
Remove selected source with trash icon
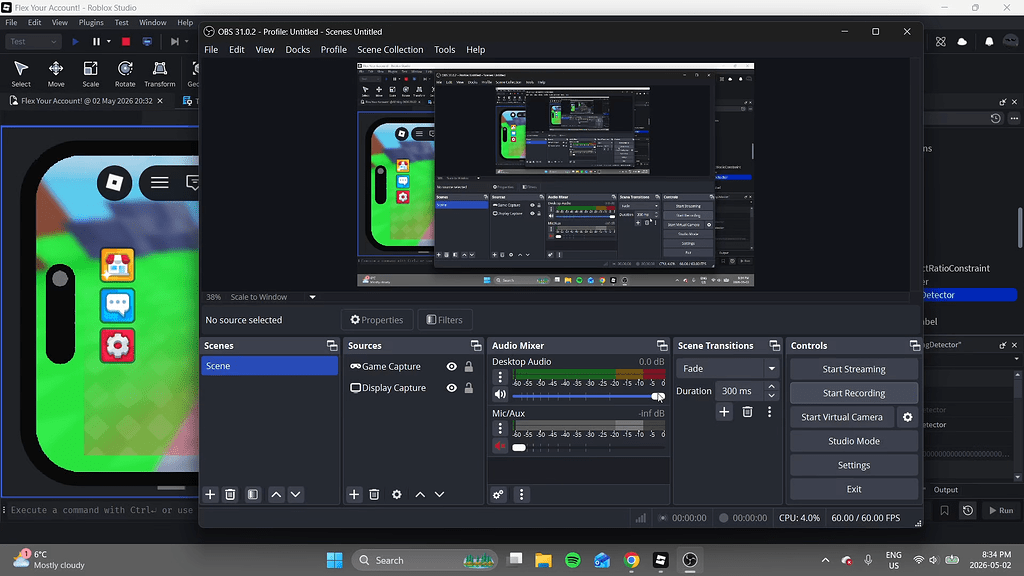coord(374,494)
